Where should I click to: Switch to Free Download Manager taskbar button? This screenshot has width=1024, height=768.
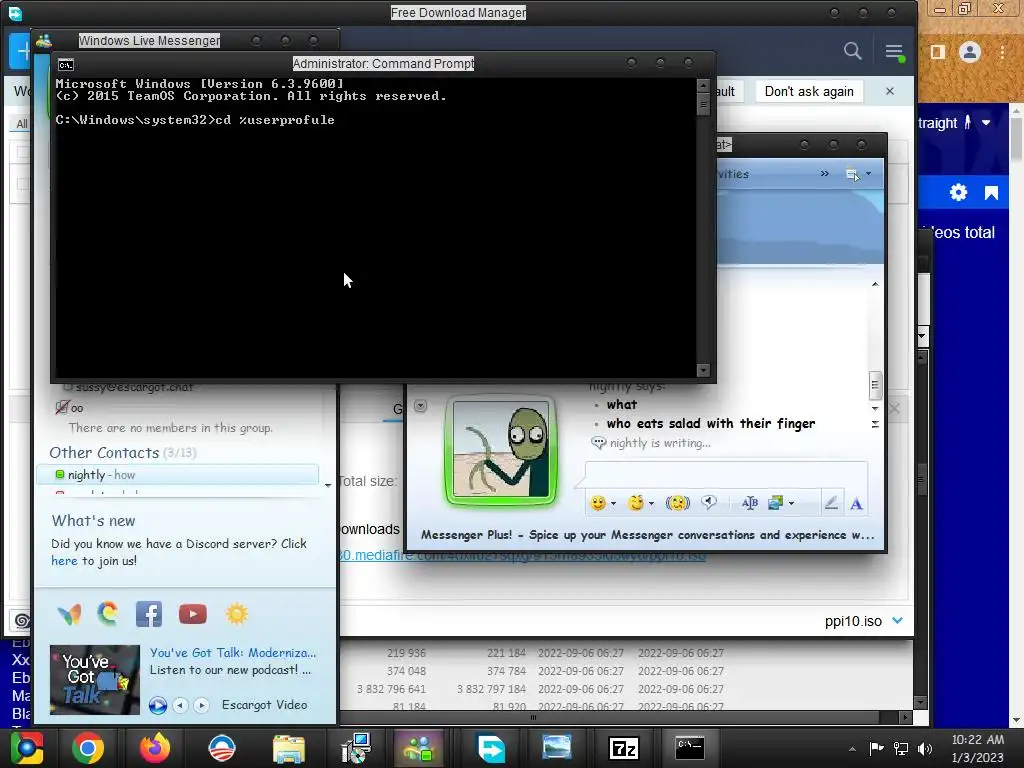(x=490, y=748)
